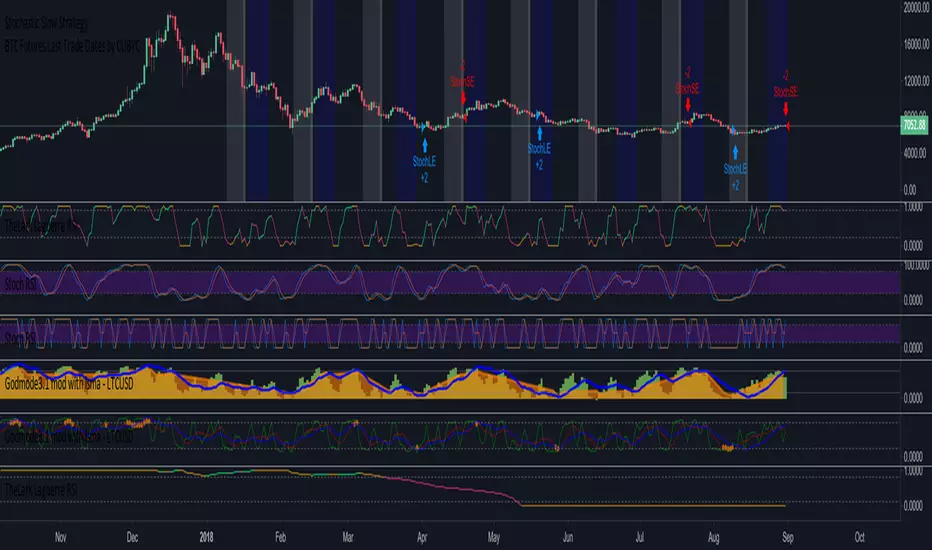Click Nov on the time axis
This screenshot has height=550, width=932.
(x=61, y=538)
